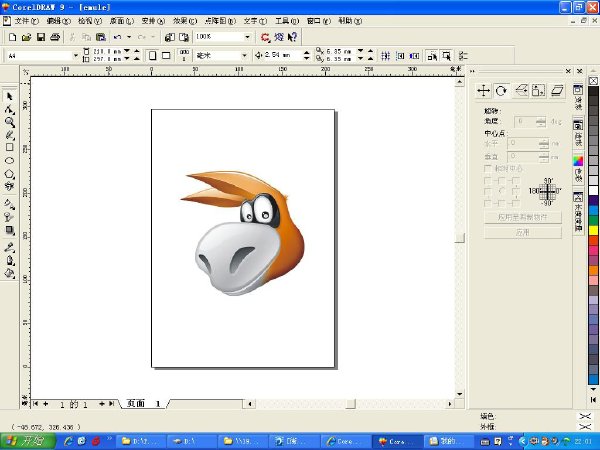The image size is (600, 450).
Task: Pick the white color swatch
Action: click(593, 190)
